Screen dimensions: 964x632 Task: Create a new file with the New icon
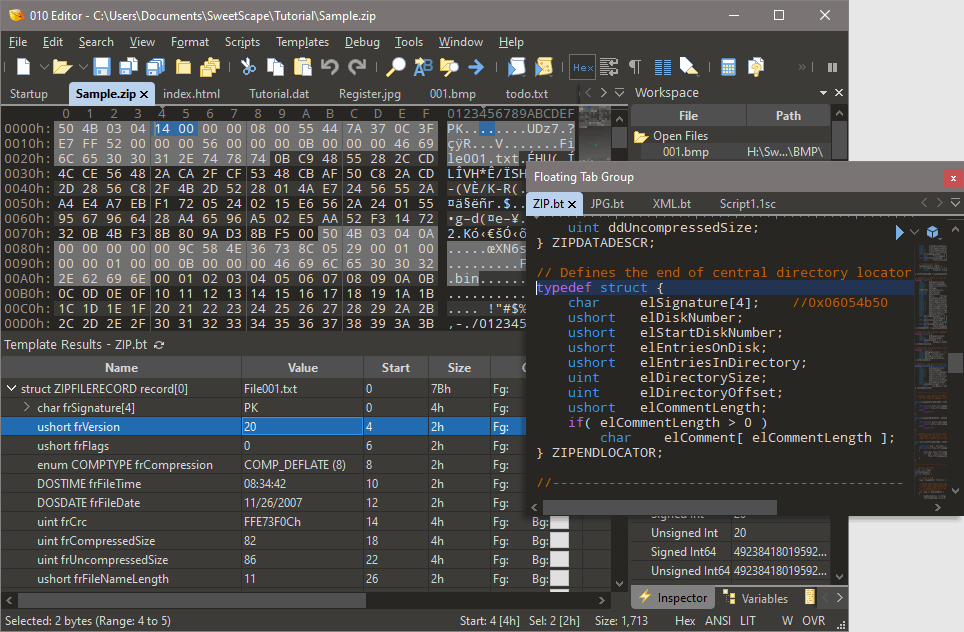tap(23, 66)
